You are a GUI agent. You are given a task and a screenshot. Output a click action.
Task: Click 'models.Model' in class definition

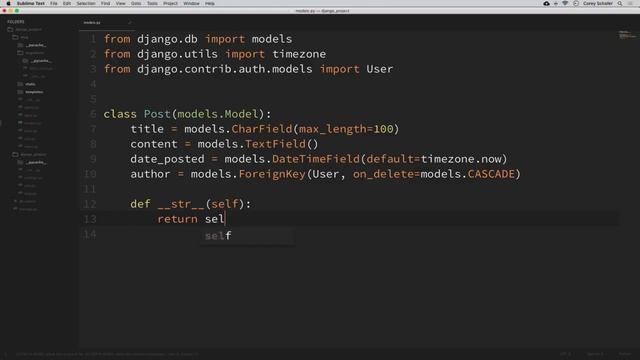[218, 114]
